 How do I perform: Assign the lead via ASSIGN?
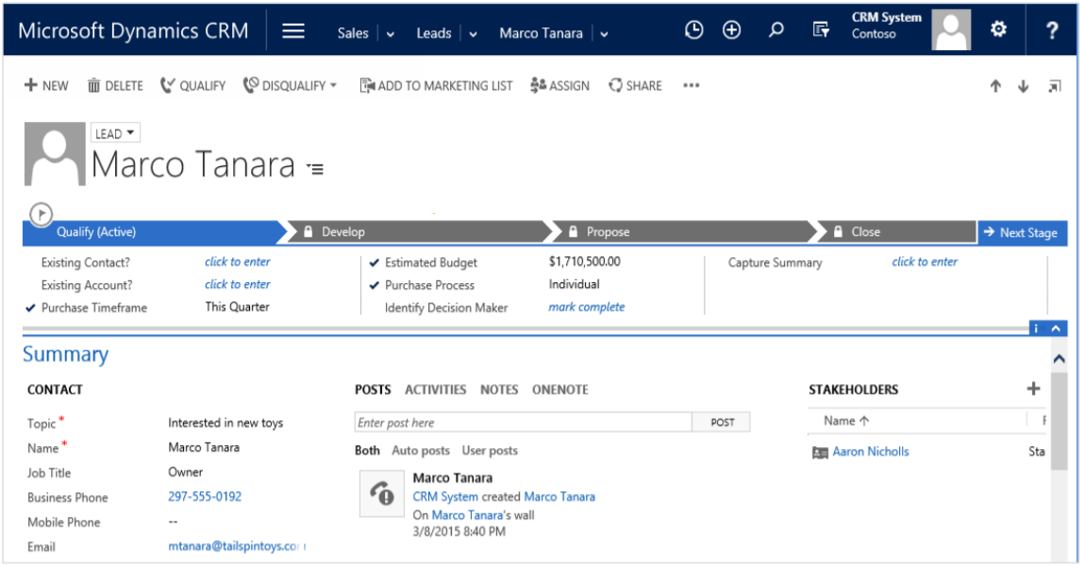560,85
